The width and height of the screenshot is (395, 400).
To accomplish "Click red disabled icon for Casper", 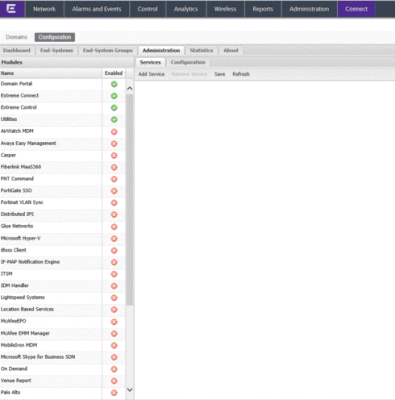I will (x=114, y=155).
